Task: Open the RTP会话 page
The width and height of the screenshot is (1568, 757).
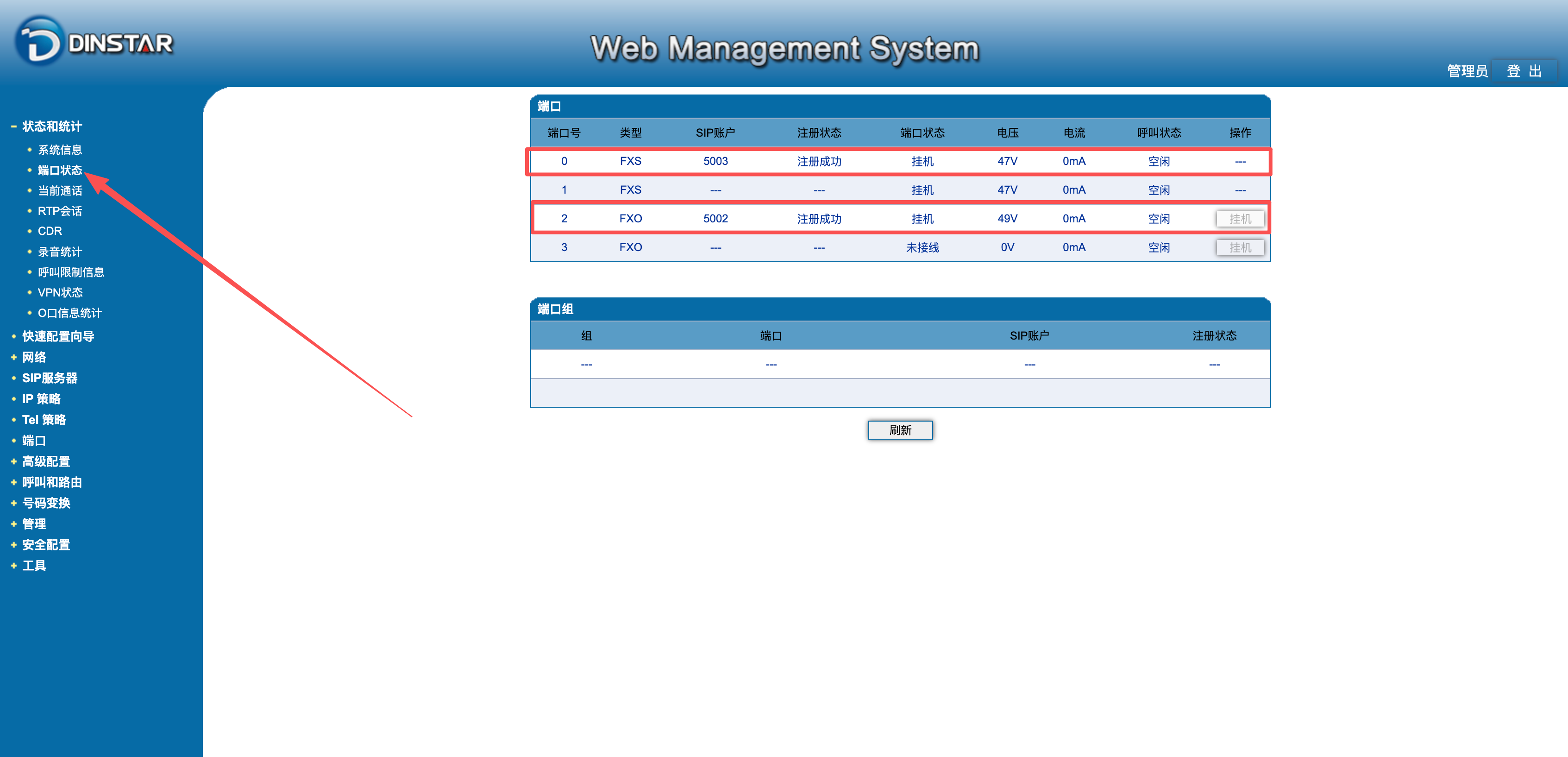Action: 60,211
